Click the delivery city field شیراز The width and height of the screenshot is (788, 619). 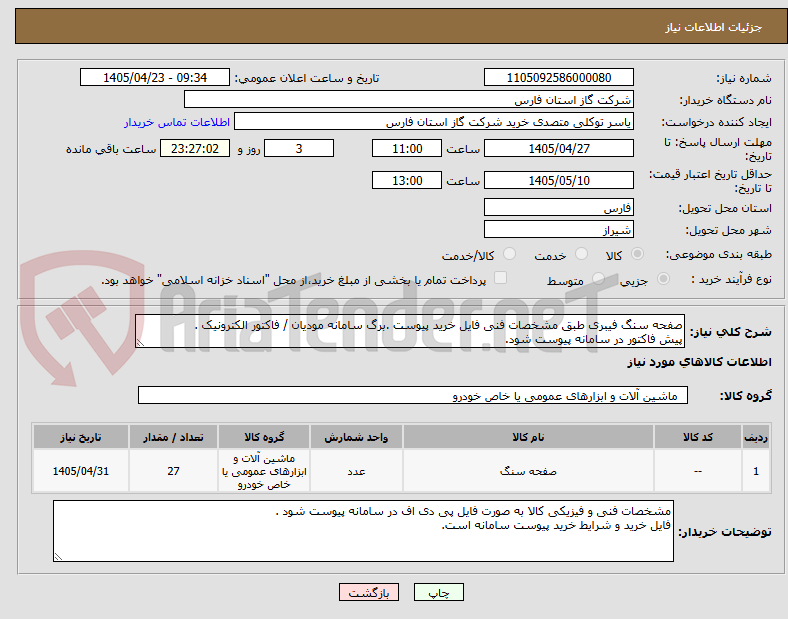point(558,229)
